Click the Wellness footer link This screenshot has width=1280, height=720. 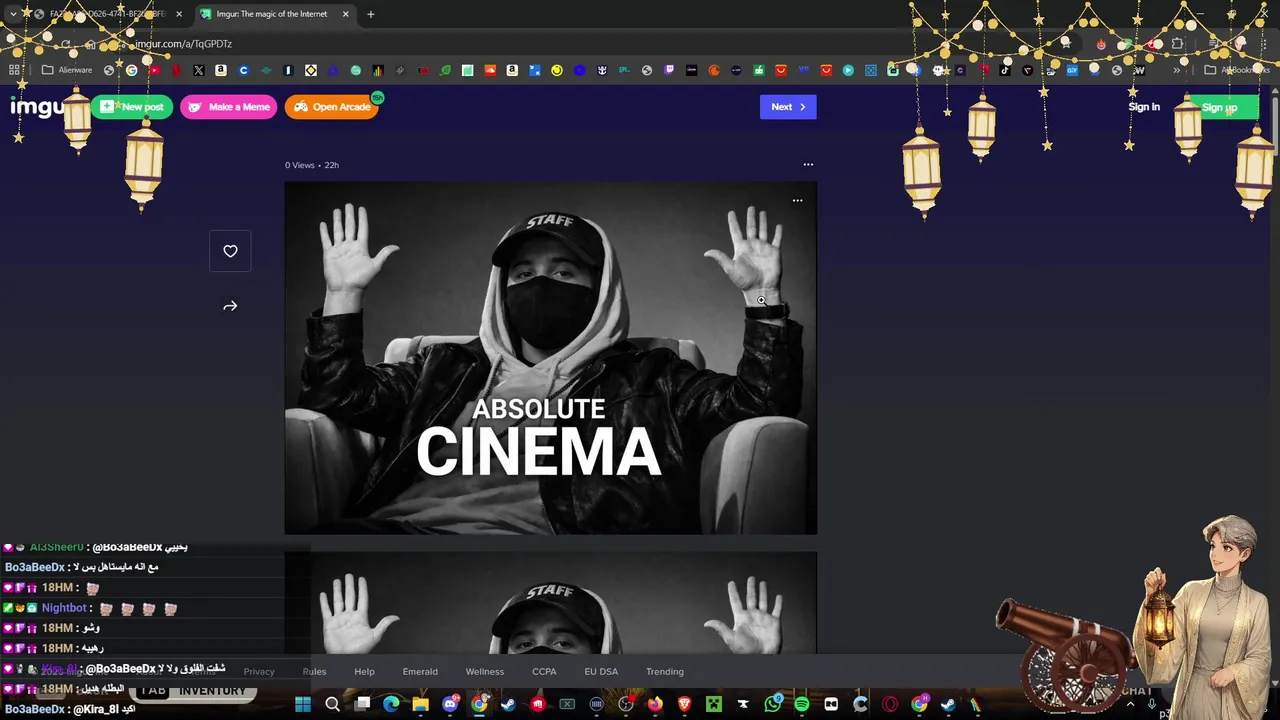tap(485, 672)
